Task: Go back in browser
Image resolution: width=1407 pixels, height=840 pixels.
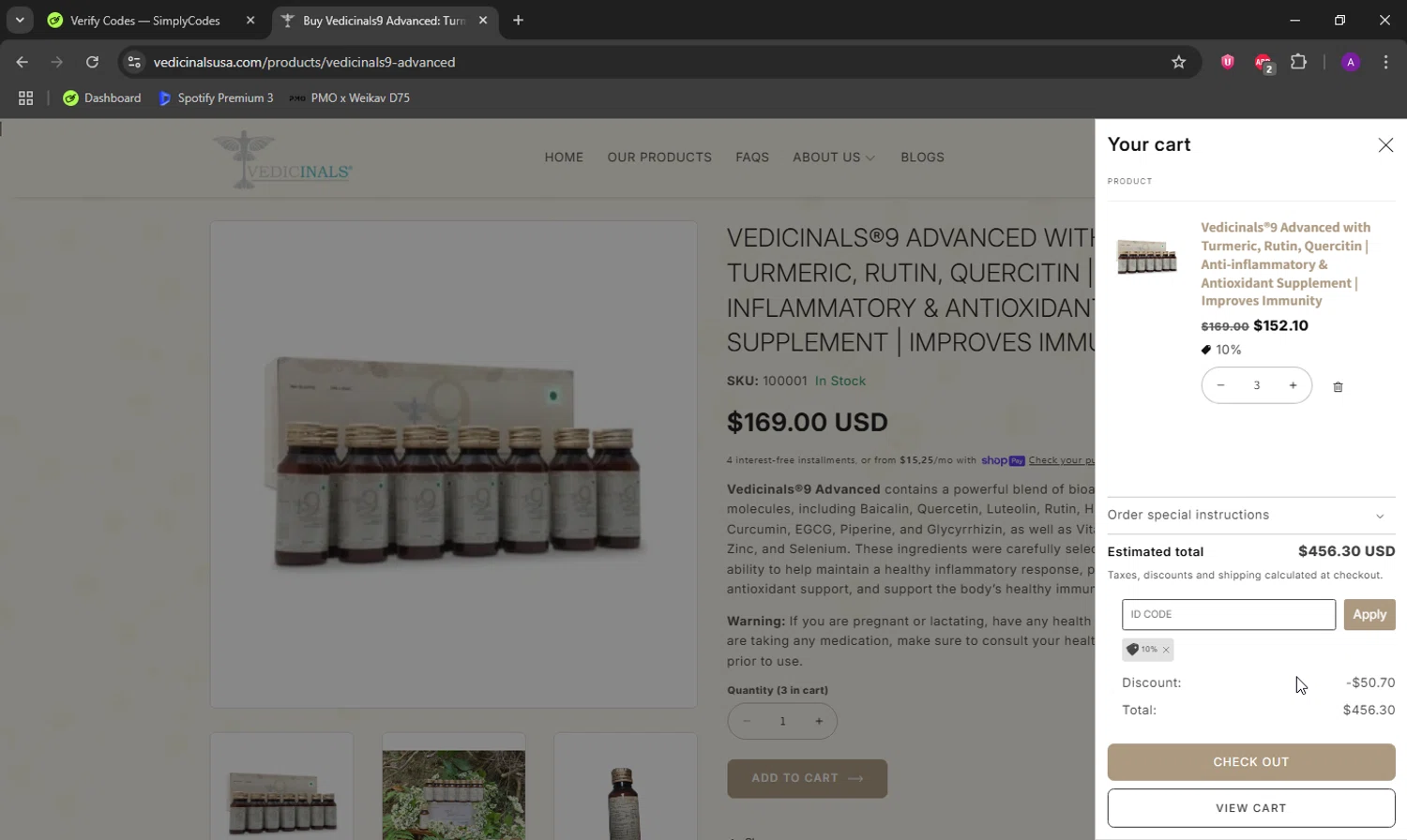Action: pos(22,62)
